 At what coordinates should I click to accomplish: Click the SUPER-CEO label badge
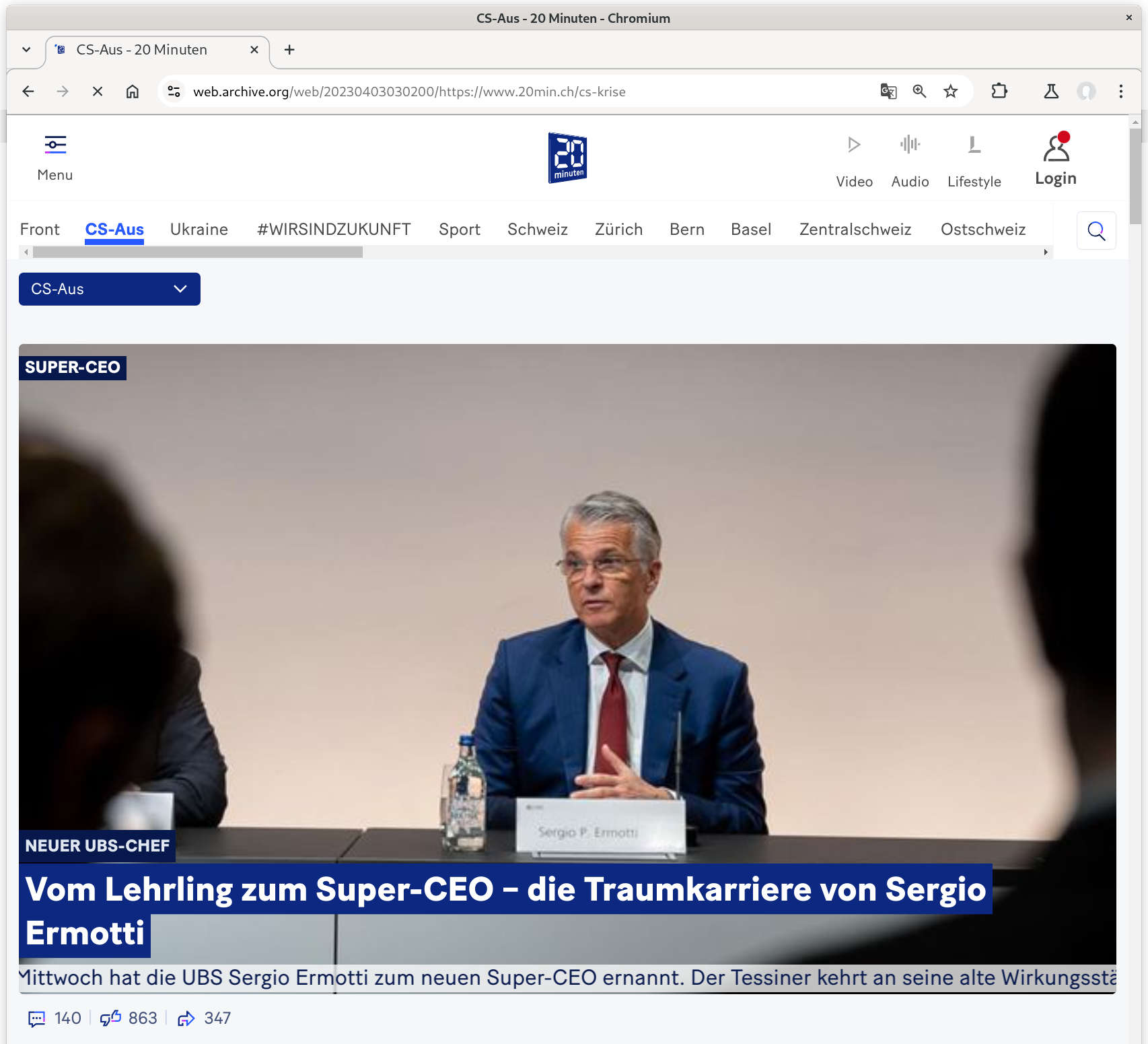click(x=73, y=368)
